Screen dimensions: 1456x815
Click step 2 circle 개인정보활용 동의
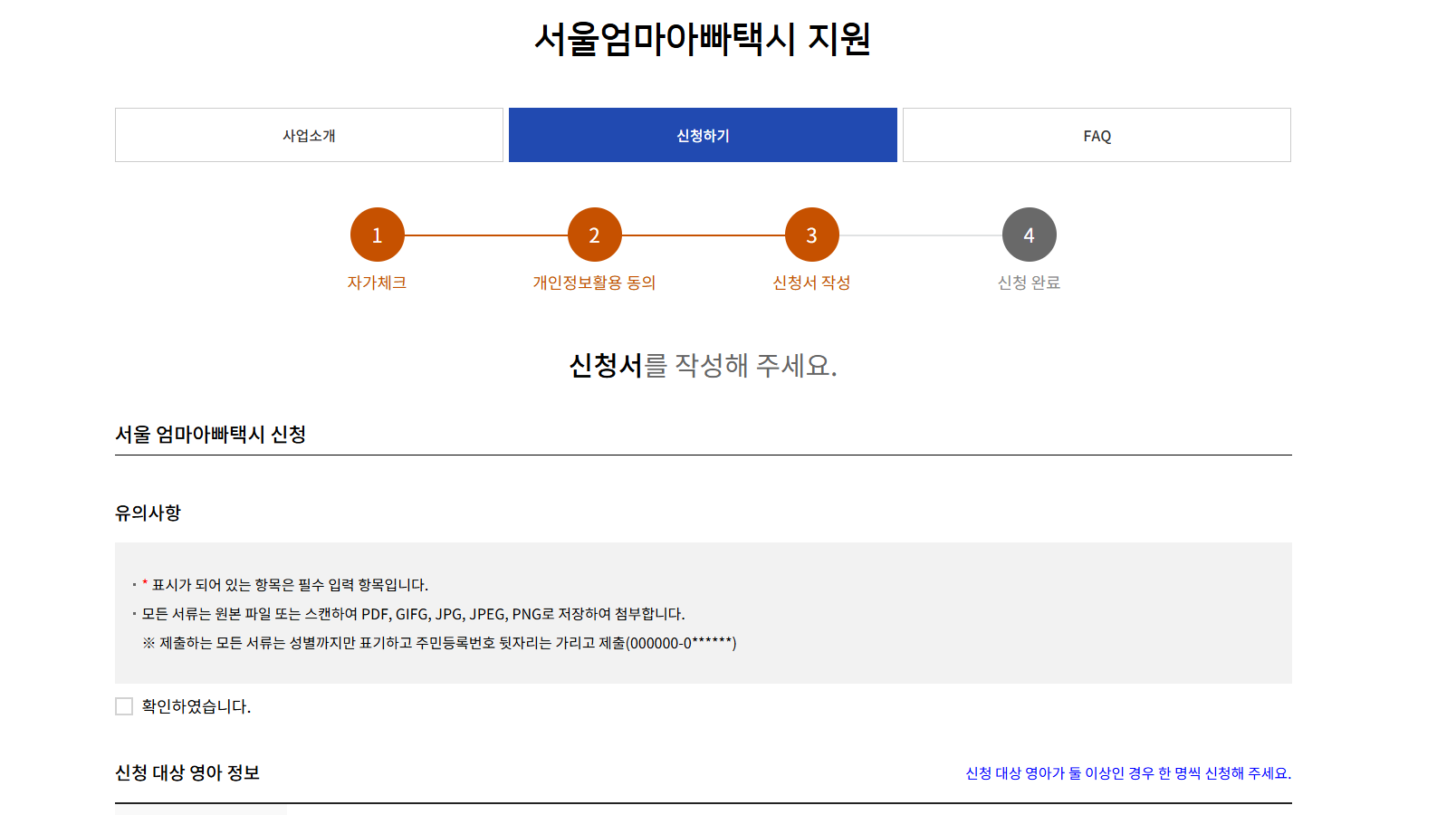pyautogui.click(x=595, y=235)
